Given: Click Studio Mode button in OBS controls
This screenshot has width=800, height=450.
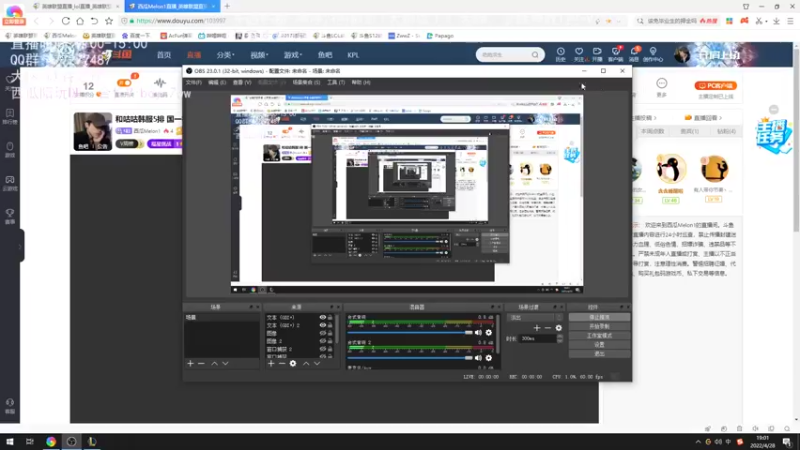Looking at the screenshot, I should [599, 336].
